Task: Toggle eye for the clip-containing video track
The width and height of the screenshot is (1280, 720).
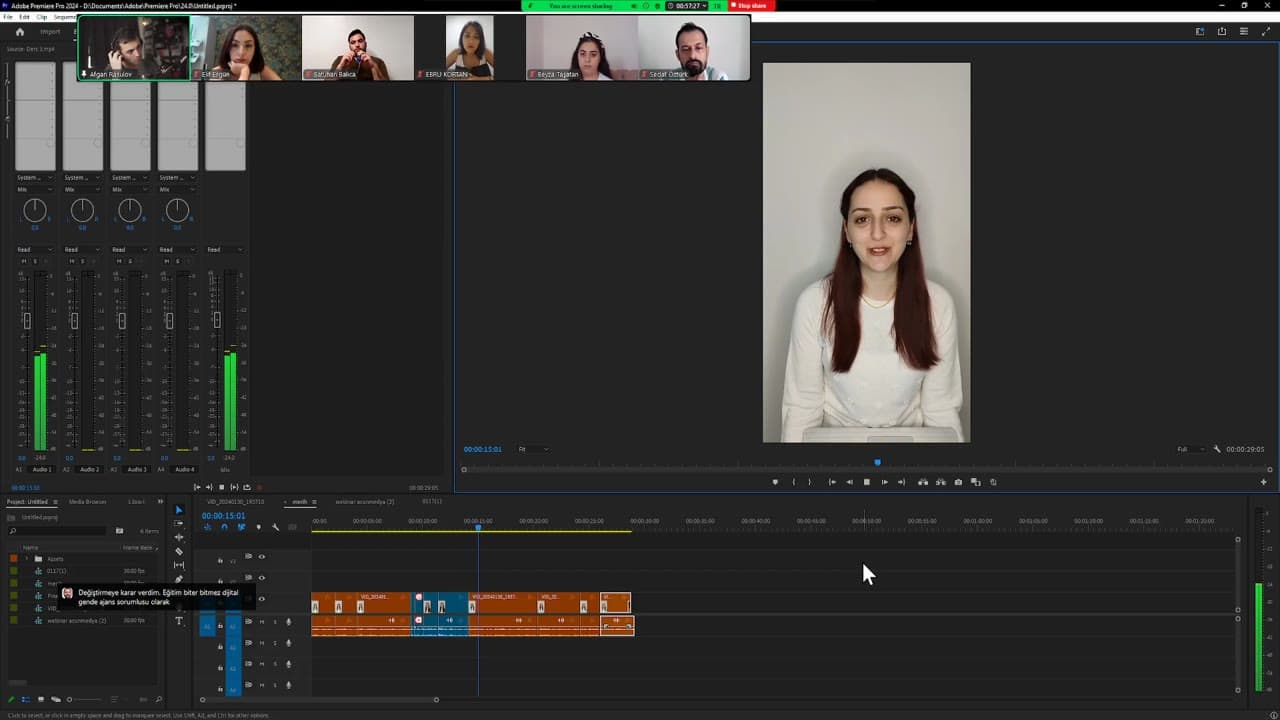Action: (x=262, y=599)
